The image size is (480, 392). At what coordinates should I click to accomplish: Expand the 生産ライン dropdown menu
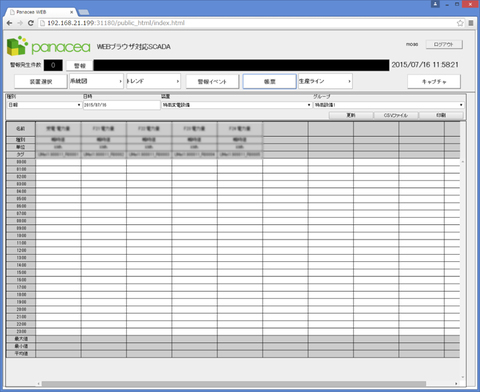(x=325, y=81)
